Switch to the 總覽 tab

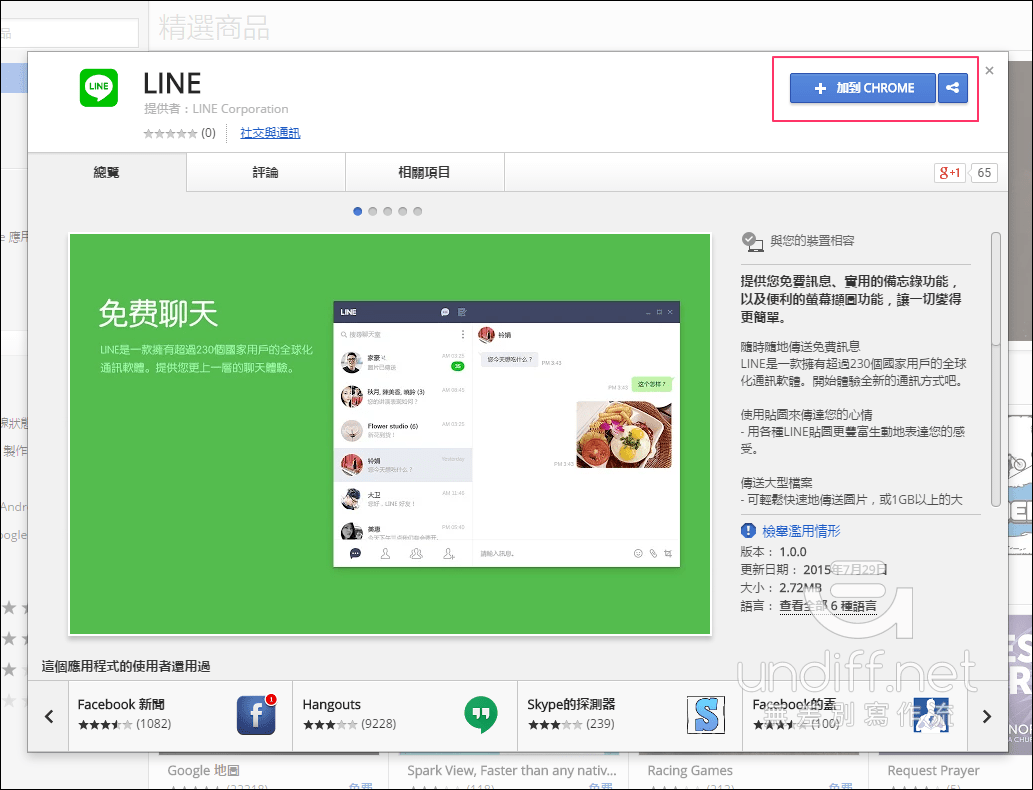107,173
